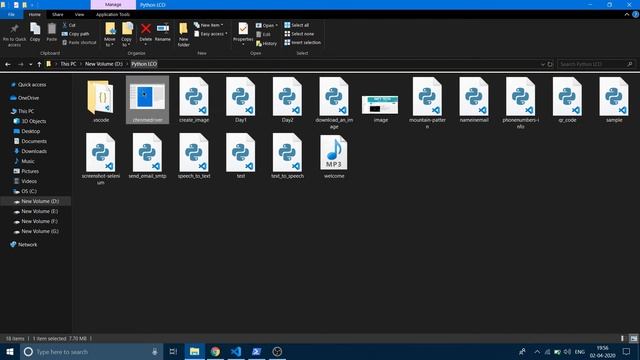The width and height of the screenshot is (640, 360).
Task: Select the text_to_speech Python file
Action: (x=287, y=157)
